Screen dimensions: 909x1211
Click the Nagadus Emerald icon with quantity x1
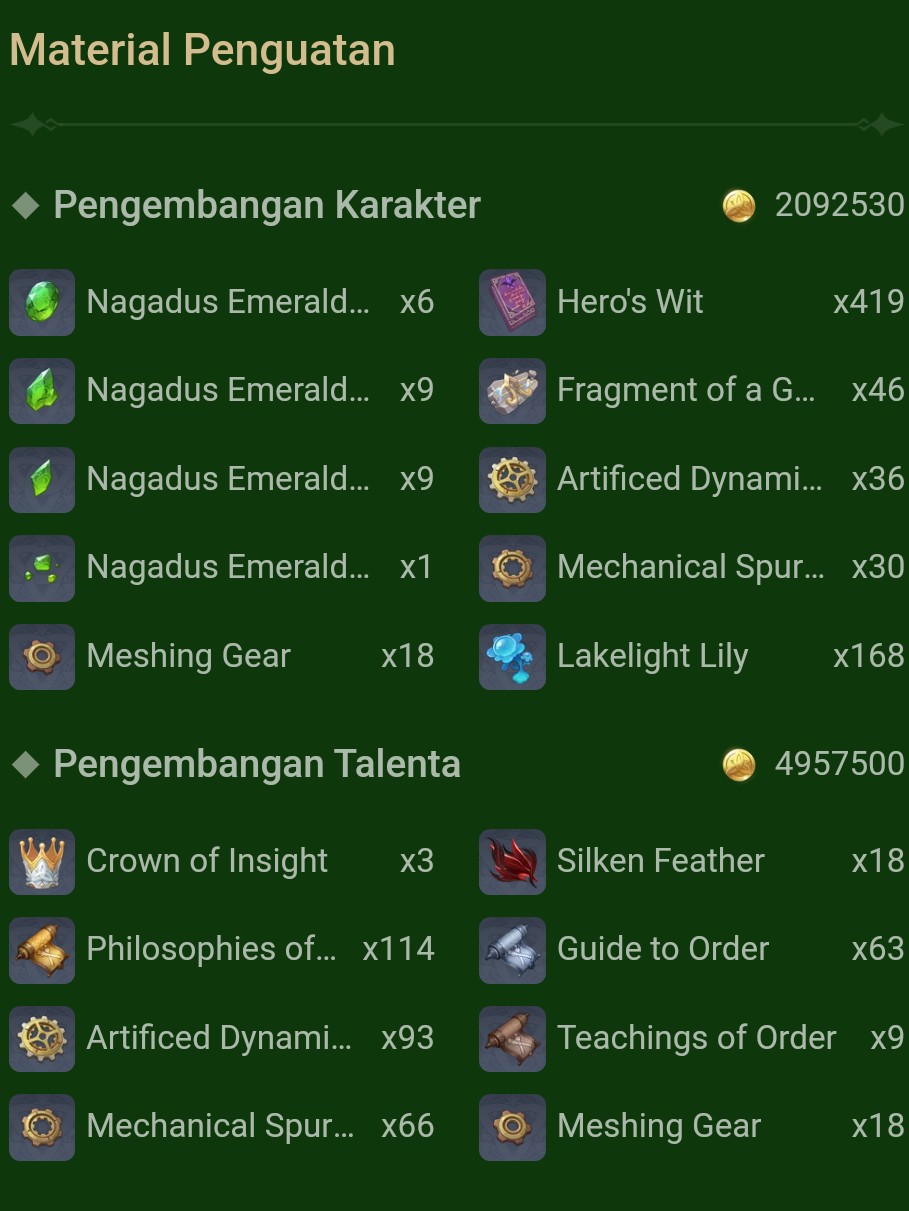coord(42,567)
